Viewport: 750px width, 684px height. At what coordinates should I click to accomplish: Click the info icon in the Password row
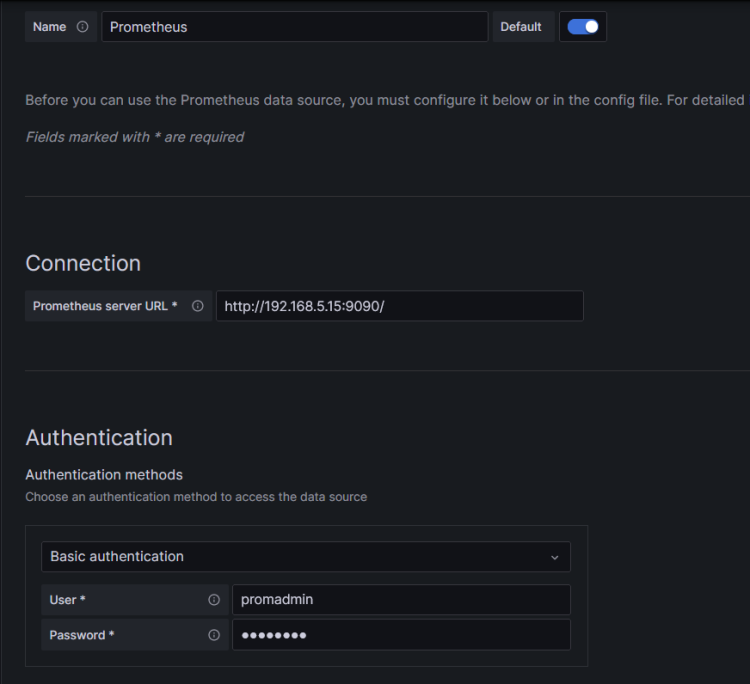(x=214, y=635)
